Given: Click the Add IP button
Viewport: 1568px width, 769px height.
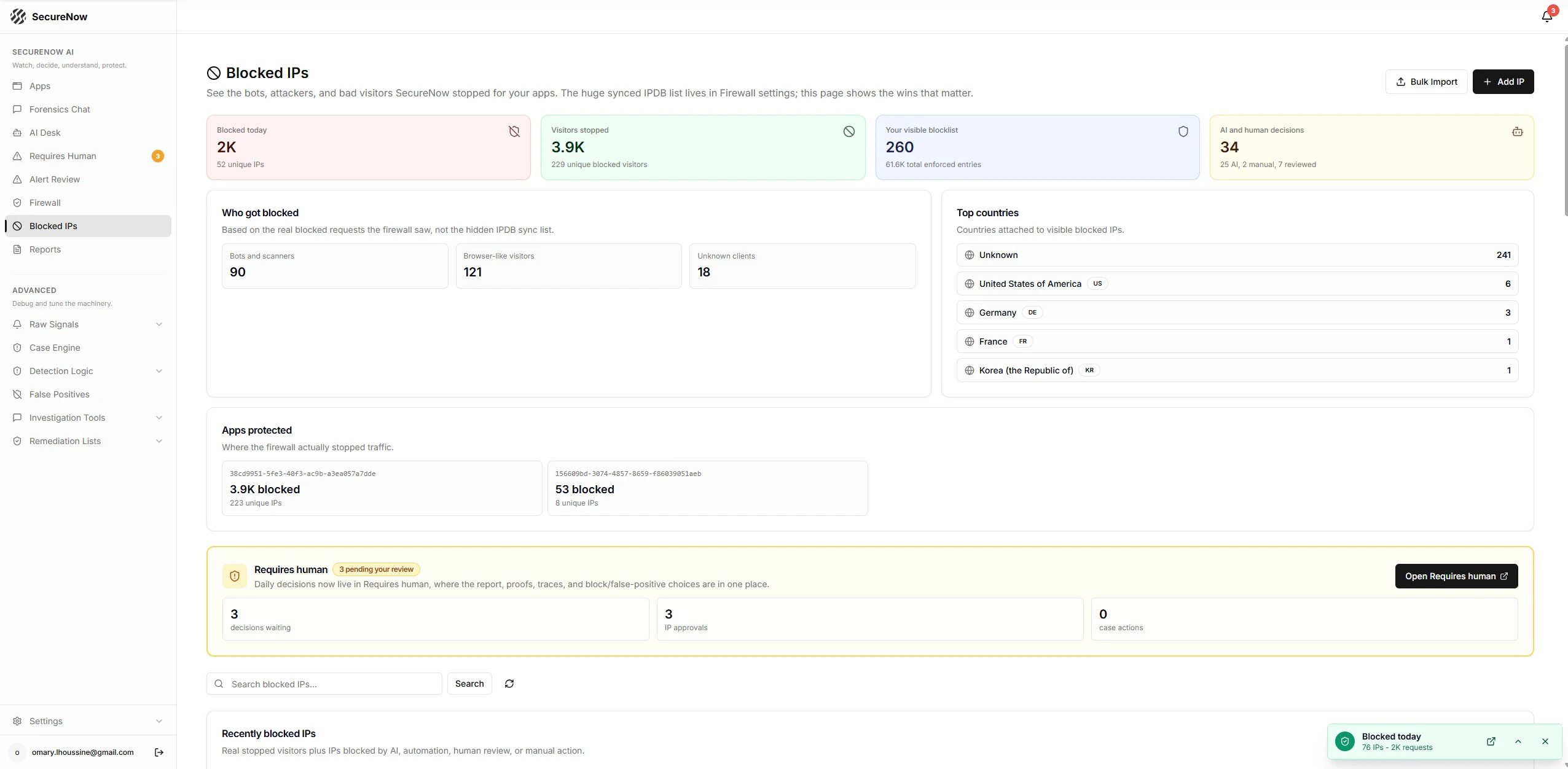Looking at the screenshot, I should 1503,82.
